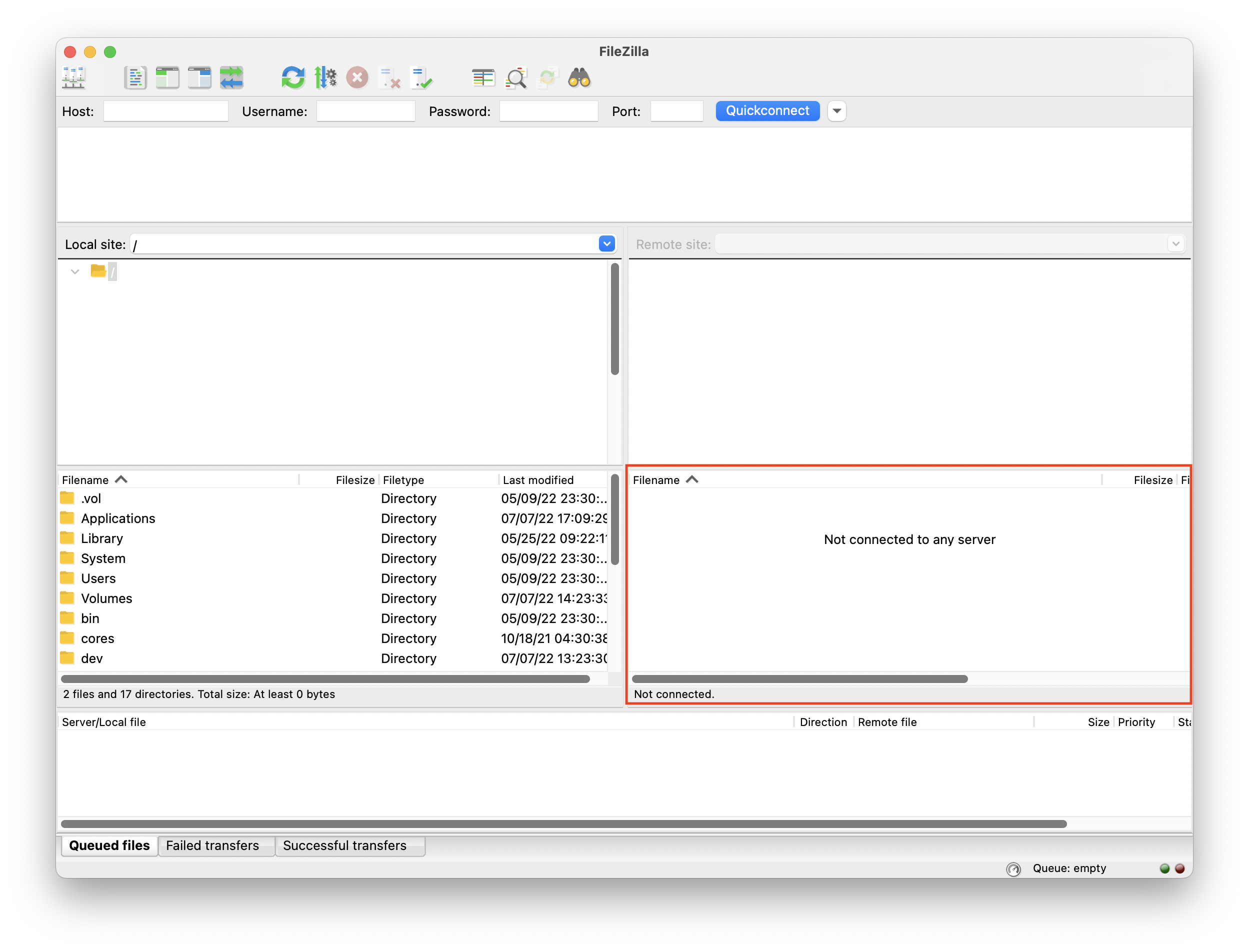Toggle message log display icon
This screenshot has width=1249, height=952.
[135, 77]
